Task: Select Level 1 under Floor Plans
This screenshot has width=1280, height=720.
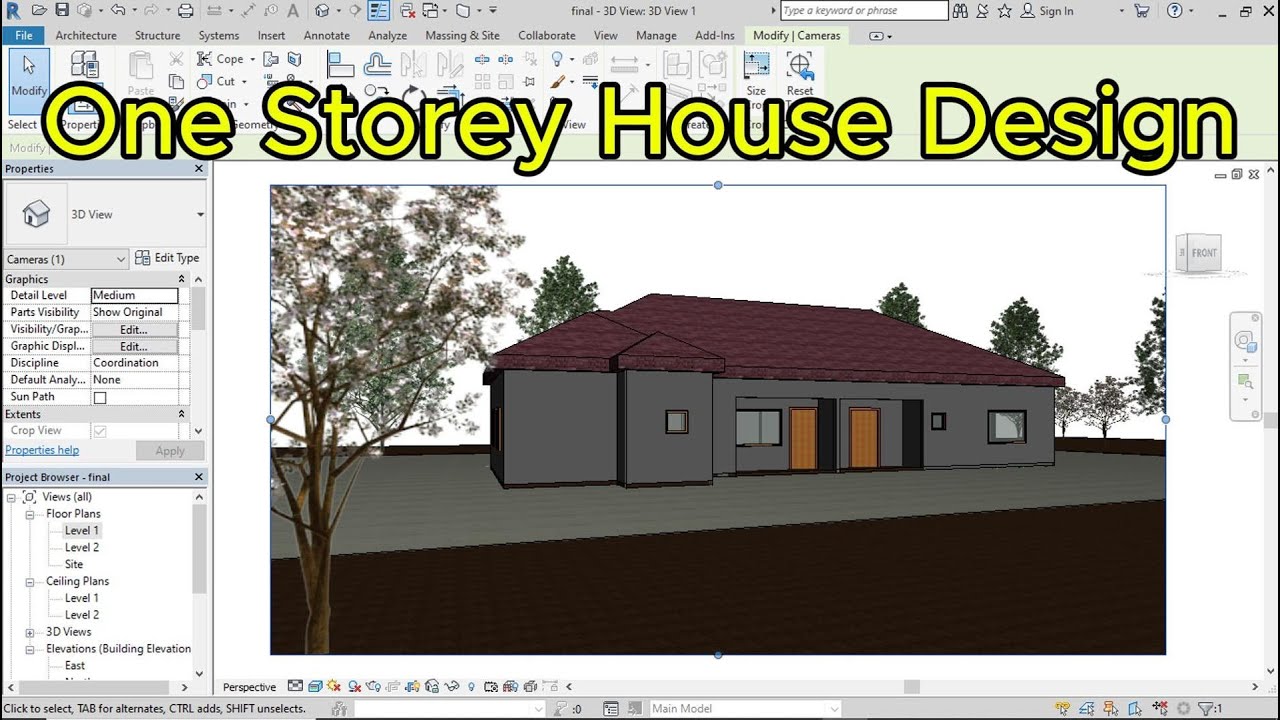Action: (x=82, y=531)
